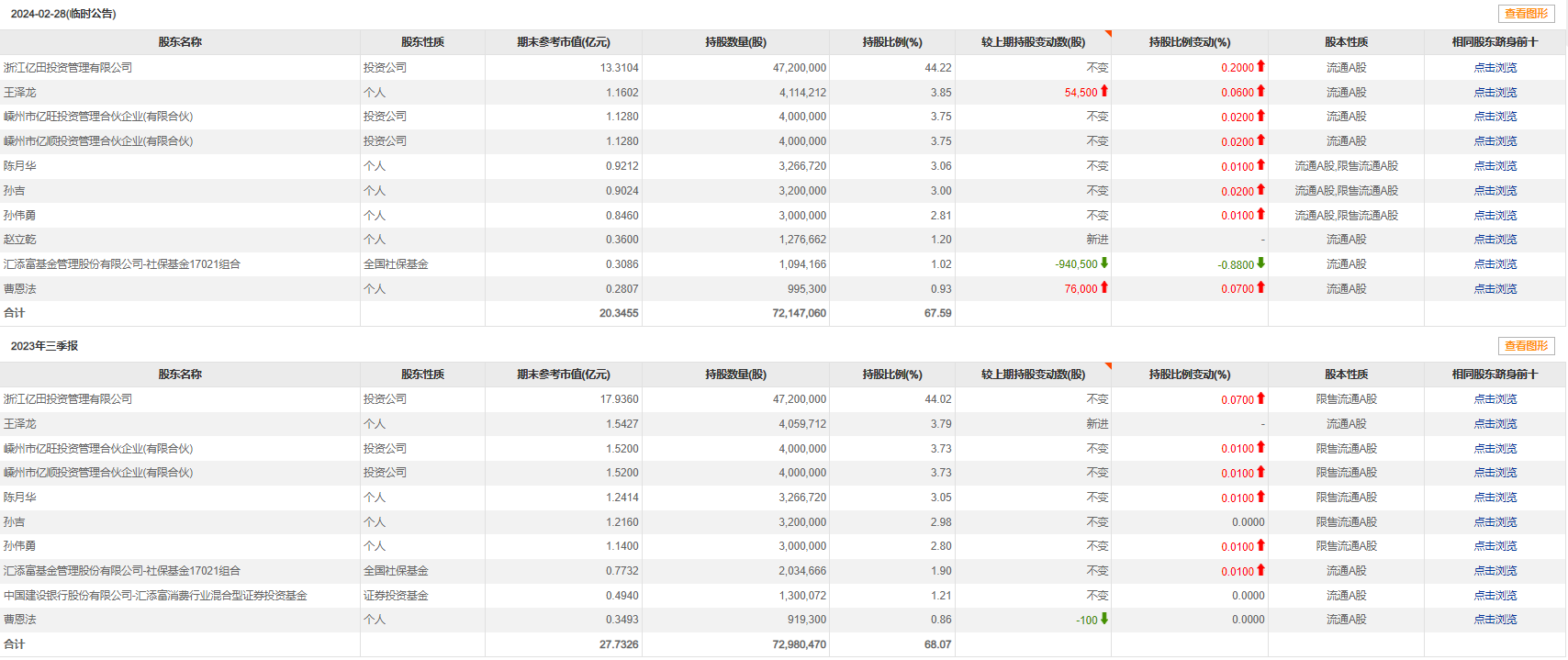
Task: Click 点击浏览 in the 中国建设银行 fund row
Action: coord(1495,596)
